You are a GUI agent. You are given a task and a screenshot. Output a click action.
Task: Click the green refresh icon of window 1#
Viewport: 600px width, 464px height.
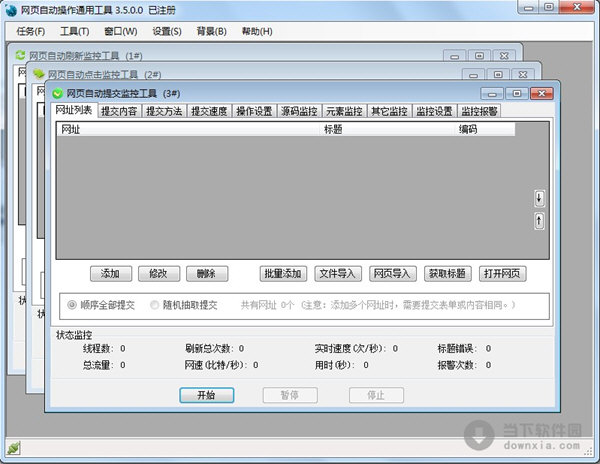click(x=20, y=55)
